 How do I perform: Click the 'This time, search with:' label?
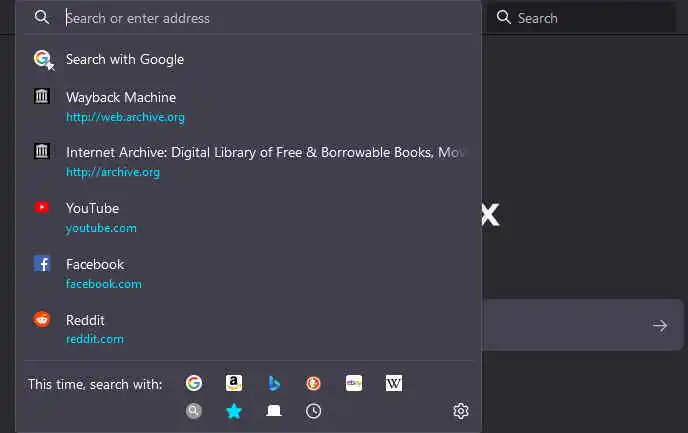pos(95,384)
